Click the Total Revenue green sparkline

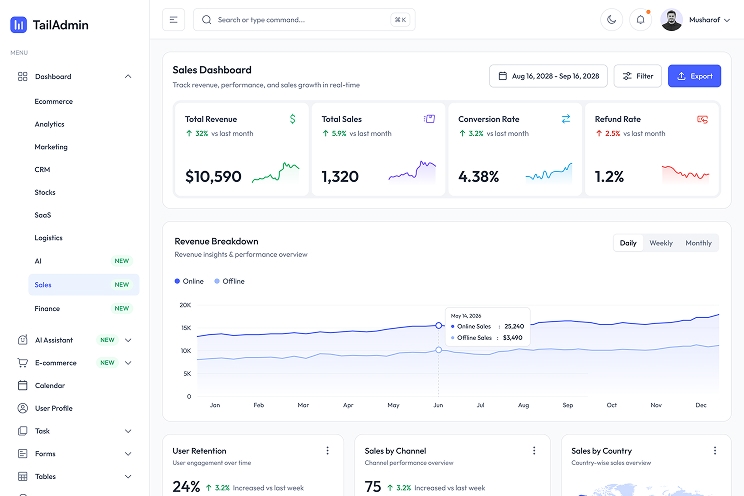tap(276, 173)
